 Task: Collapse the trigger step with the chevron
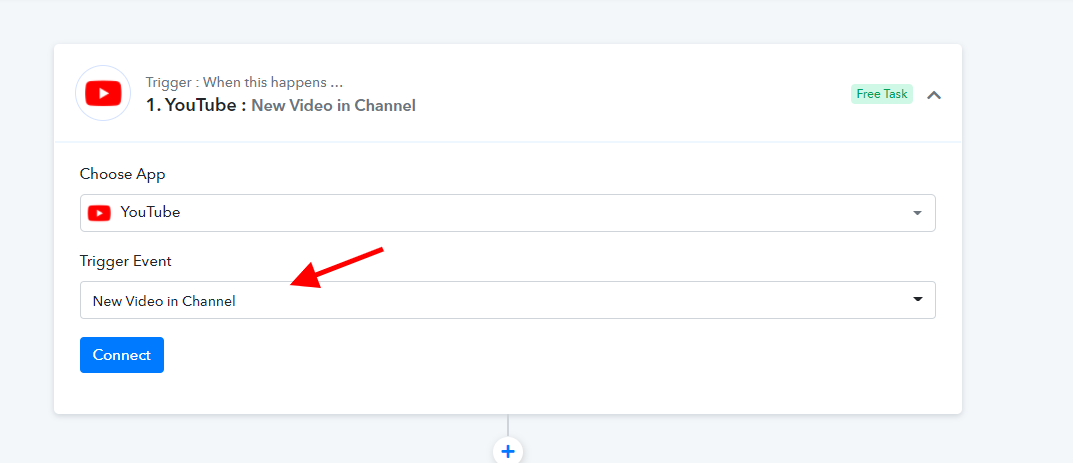pyautogui.click(x=933, y=95)
